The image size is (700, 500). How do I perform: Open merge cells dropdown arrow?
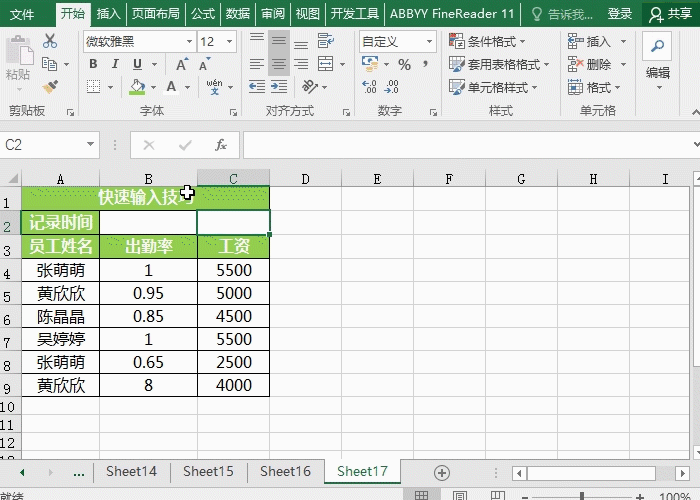(x=342, y=64)
